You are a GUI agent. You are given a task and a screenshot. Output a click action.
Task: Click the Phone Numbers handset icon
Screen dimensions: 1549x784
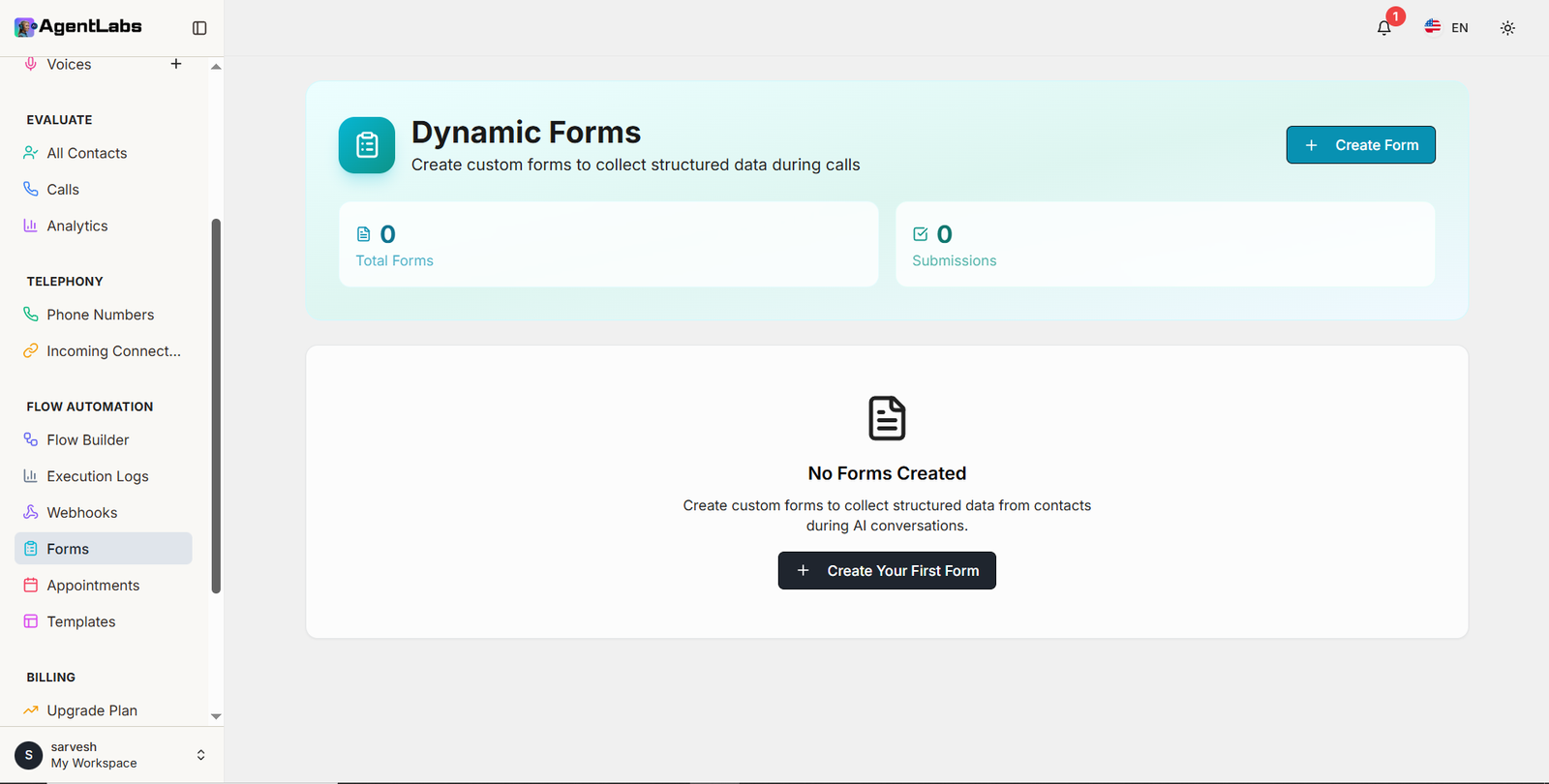pos(31,315)
